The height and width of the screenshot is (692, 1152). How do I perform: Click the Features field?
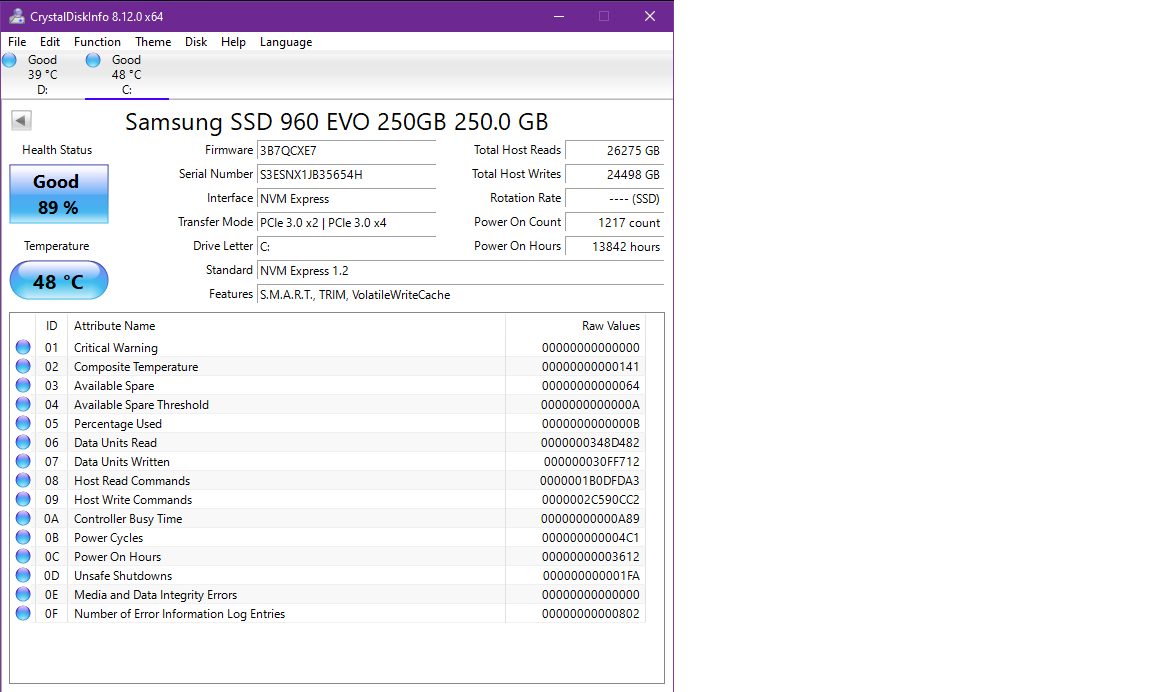[x=460, y=295]
